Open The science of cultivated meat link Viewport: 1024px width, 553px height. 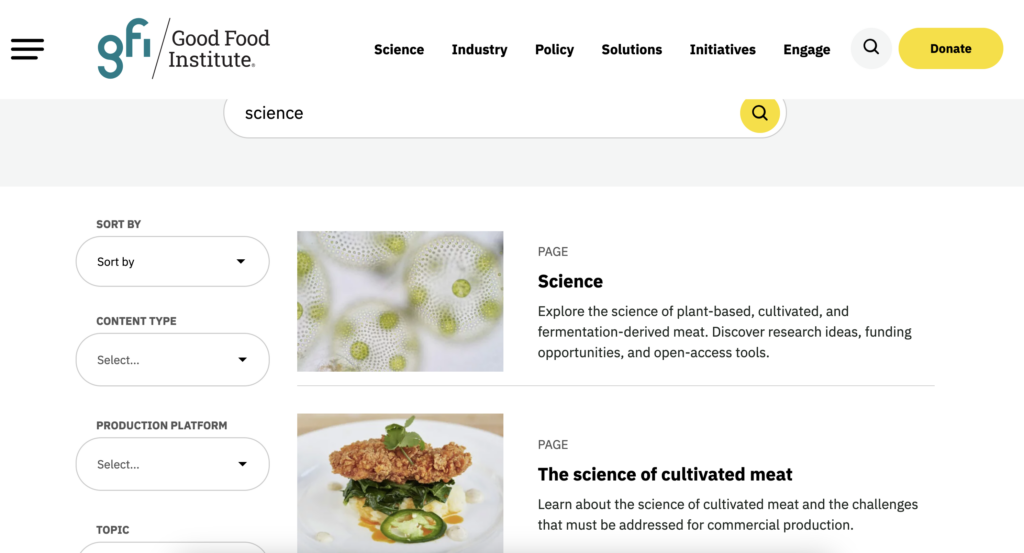665,475
